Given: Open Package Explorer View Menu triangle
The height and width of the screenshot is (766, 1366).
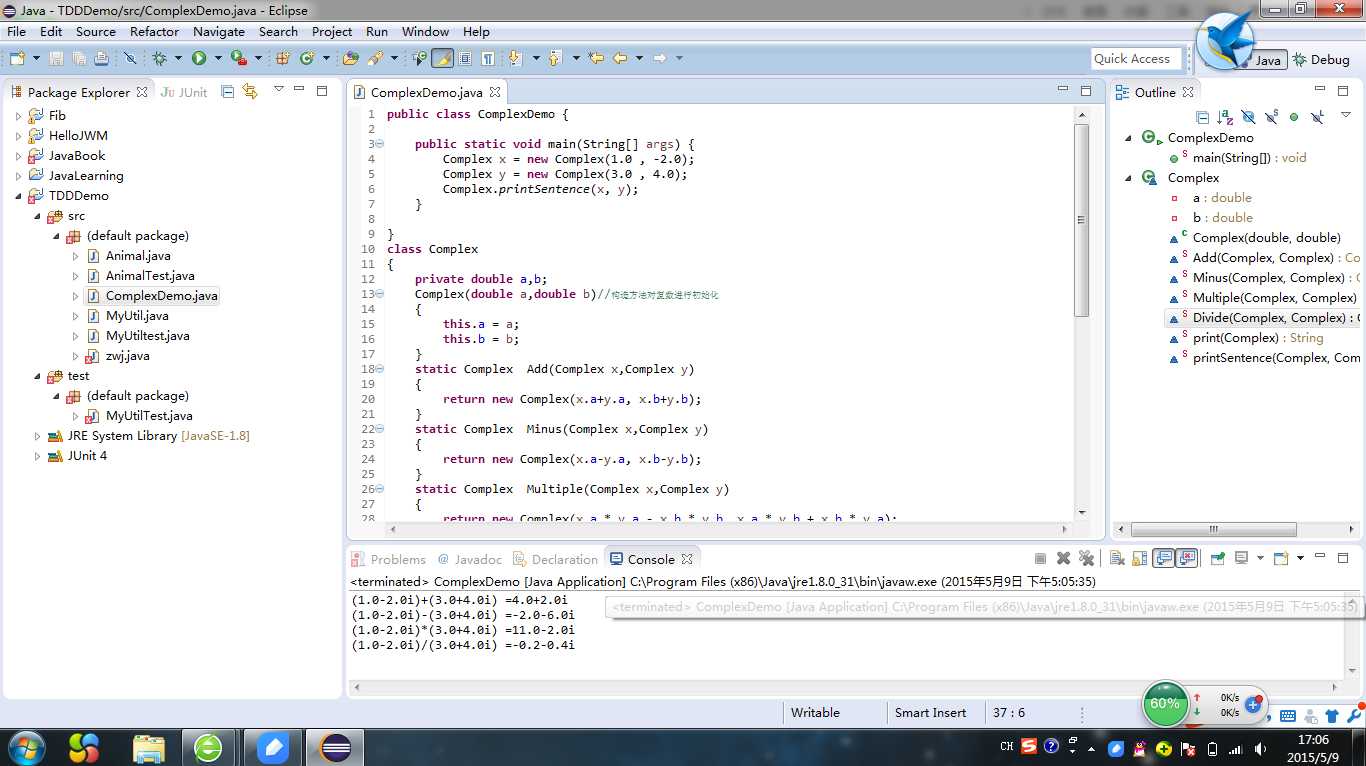Looking at the screenshot, I should 278,89.
